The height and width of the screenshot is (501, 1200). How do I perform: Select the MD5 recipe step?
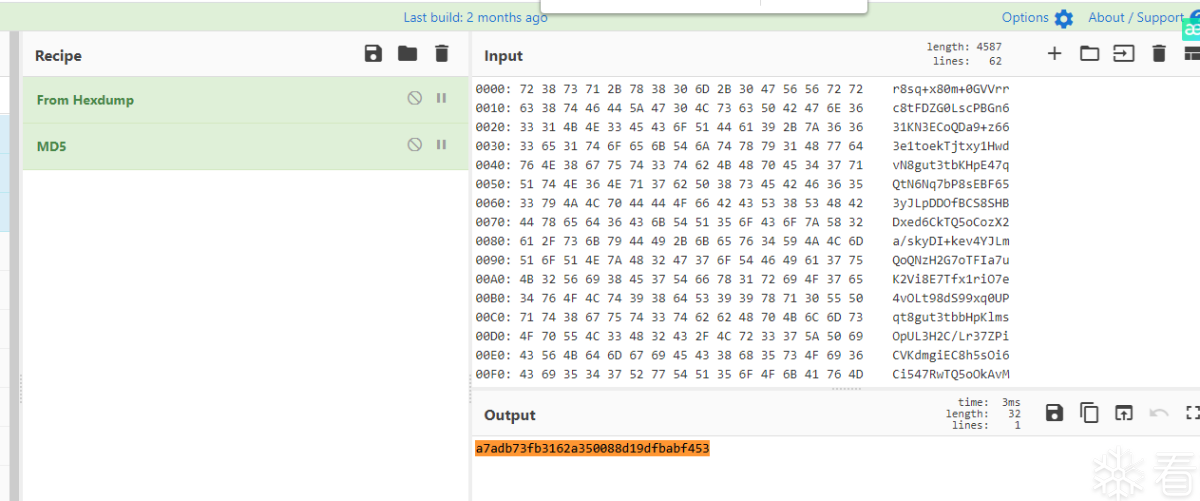[x=246, y=146]
